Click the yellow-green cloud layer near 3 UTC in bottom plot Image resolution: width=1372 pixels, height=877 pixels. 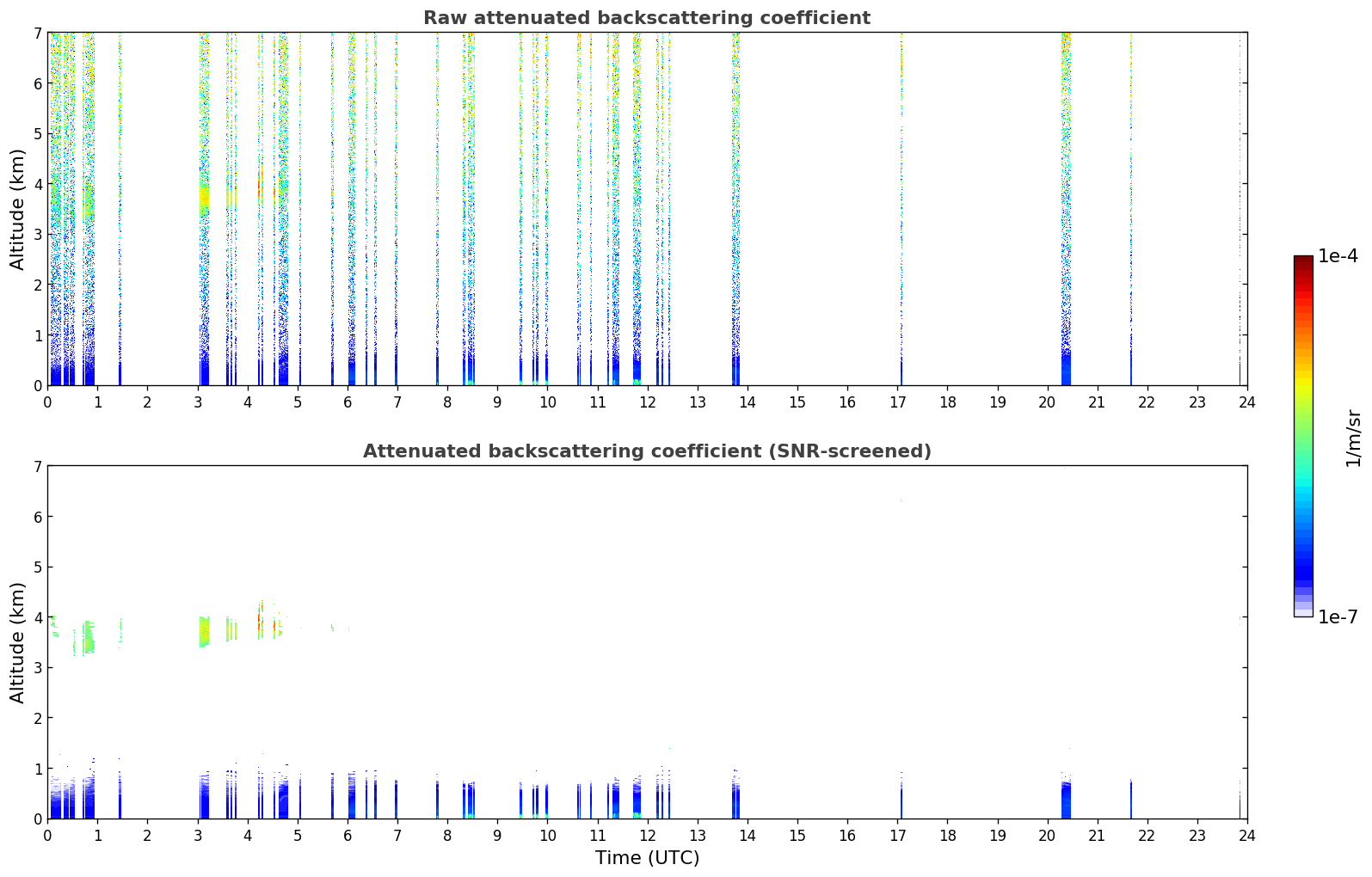pyautogui.click(x=204, y=631)
